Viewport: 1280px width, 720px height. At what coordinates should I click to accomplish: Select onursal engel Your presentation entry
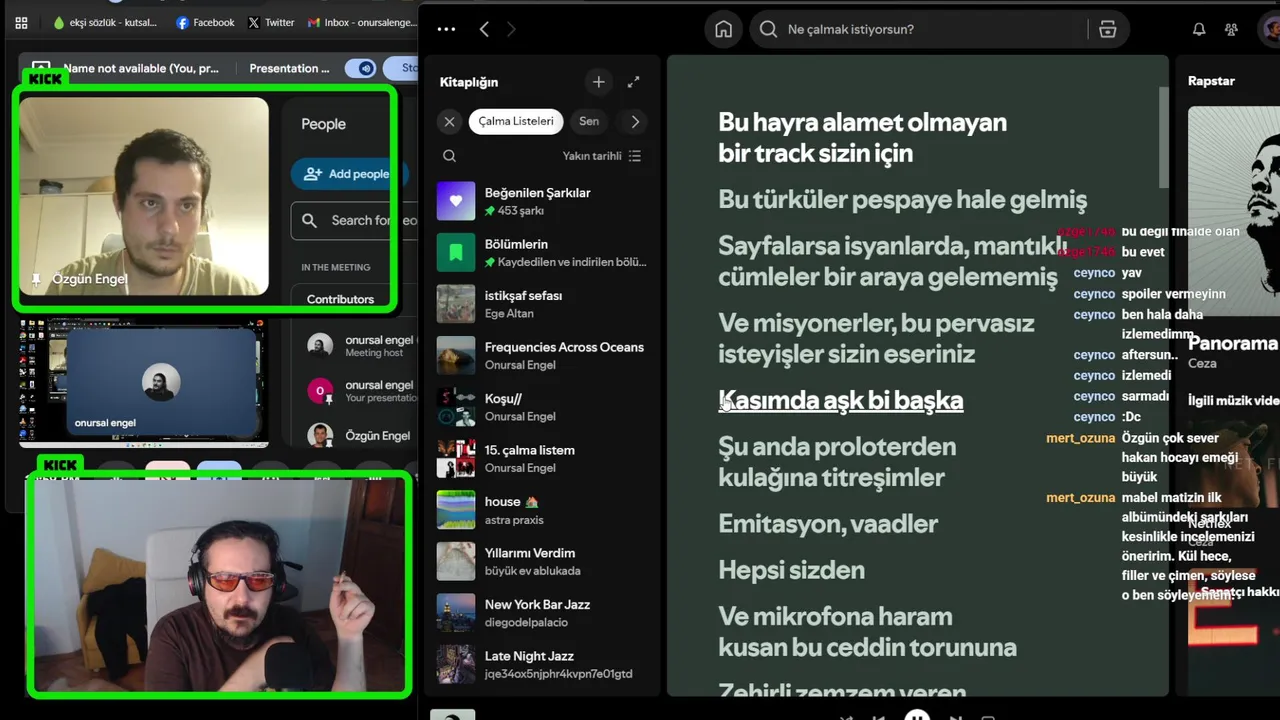(362, 391)
